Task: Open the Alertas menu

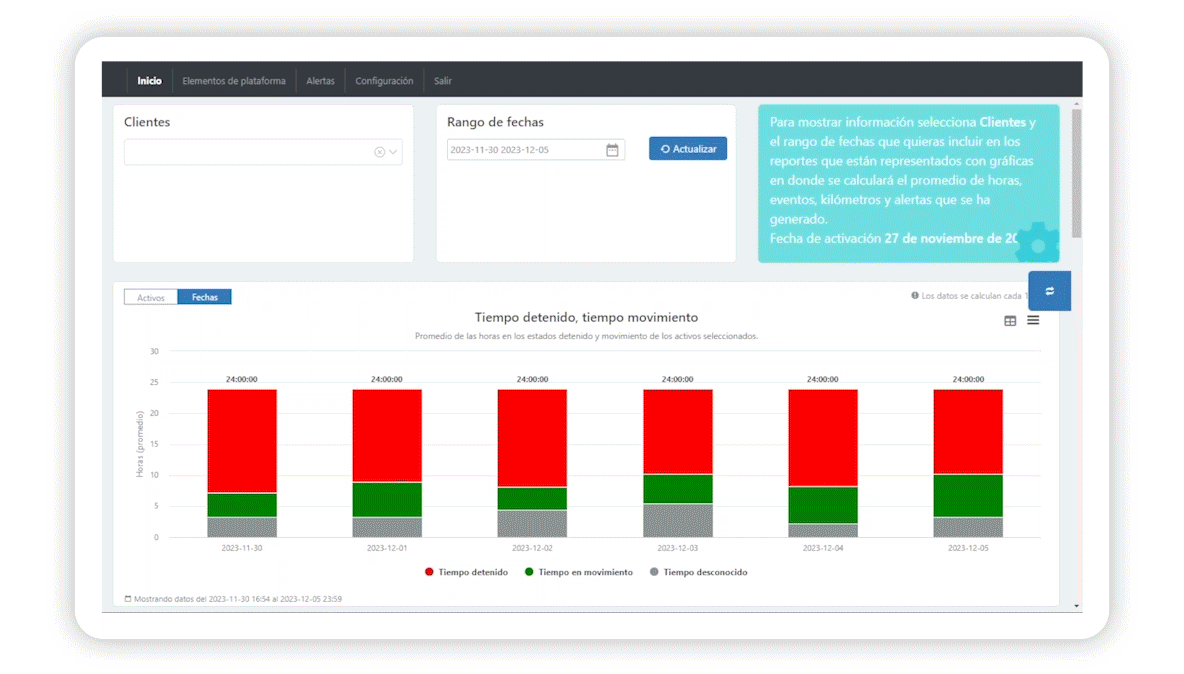Action: [320, 81]
